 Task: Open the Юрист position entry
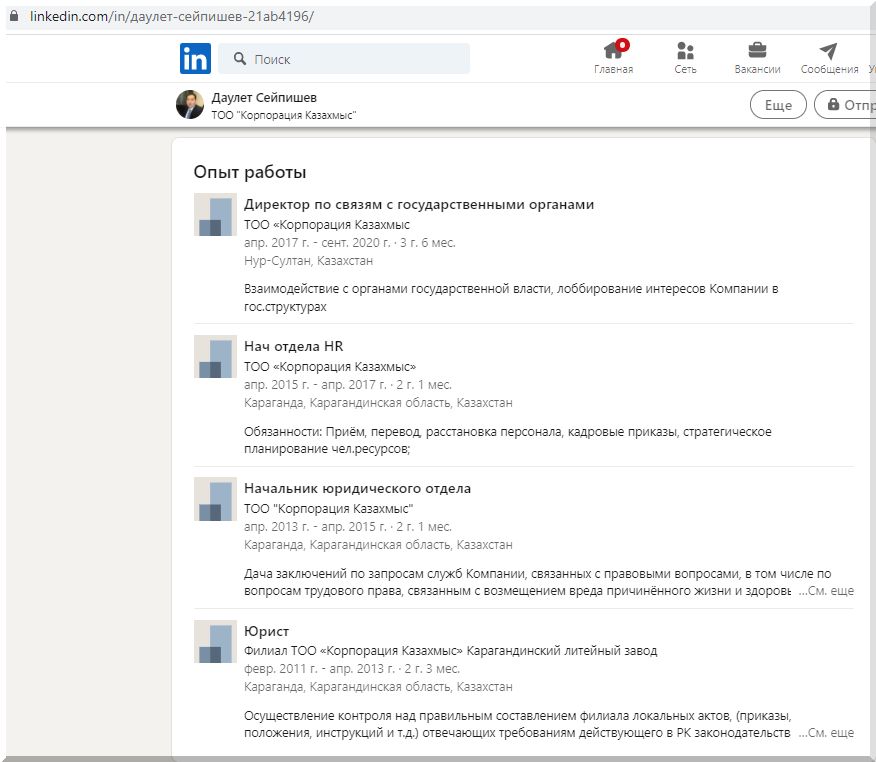click(266, 631)
